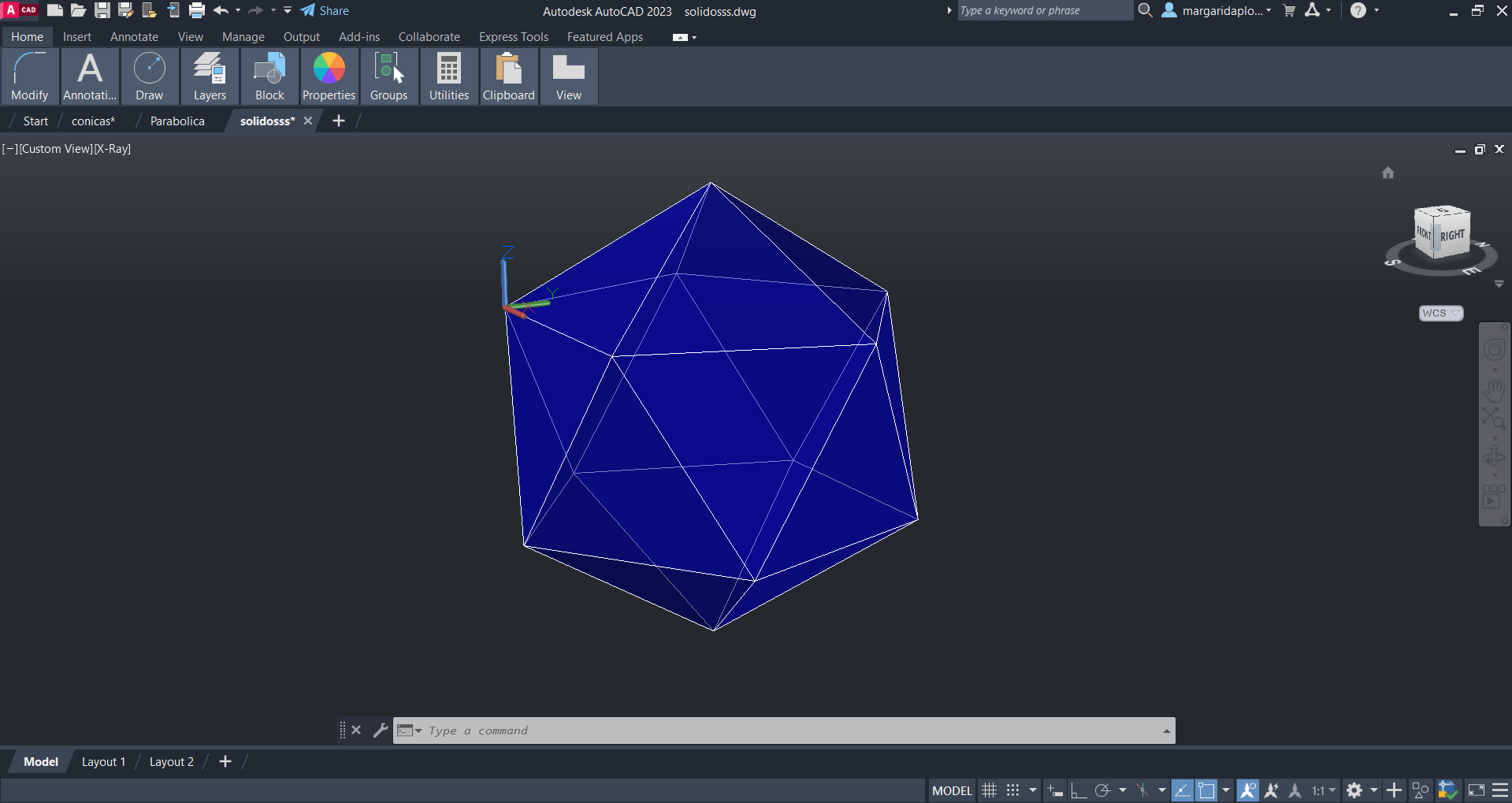
Task: Click the Utilities calculator icon
Action: tap(449, 76)
